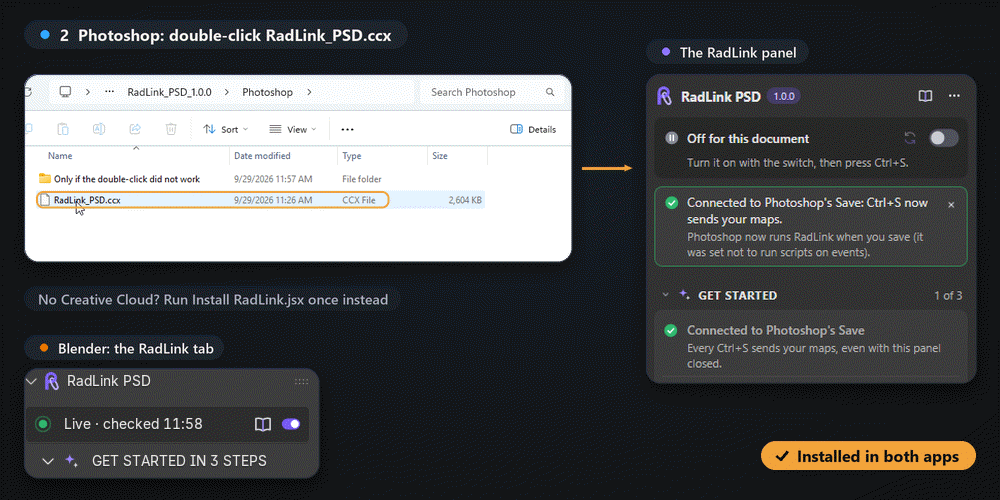Click the document icon of RadLink_PSD.ccx
Viewport: 1000px width, 500px height.
pos(45,200)
